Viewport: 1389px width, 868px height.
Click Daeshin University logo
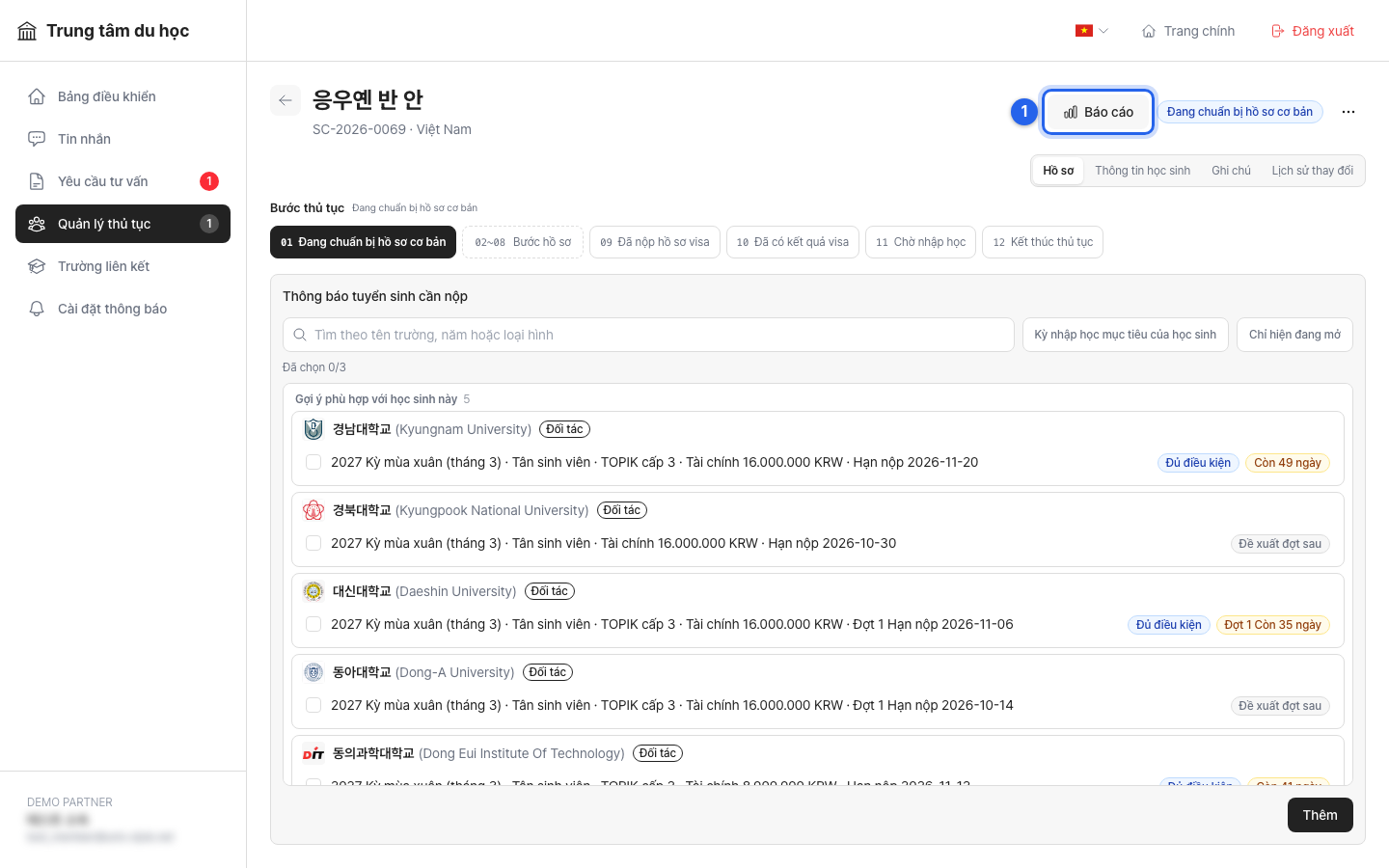[313, 591]
